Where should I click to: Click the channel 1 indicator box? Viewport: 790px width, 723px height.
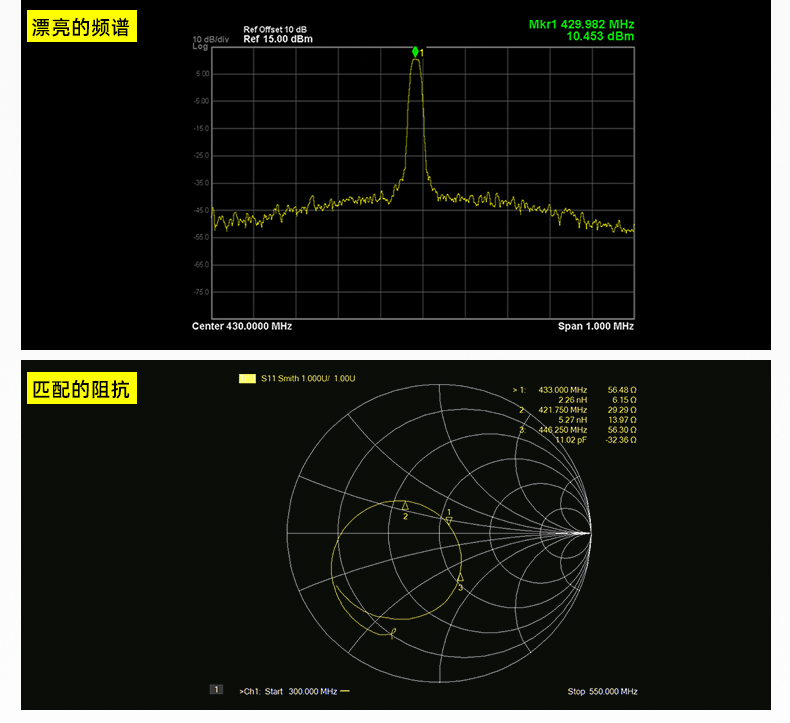pos(216,689)
